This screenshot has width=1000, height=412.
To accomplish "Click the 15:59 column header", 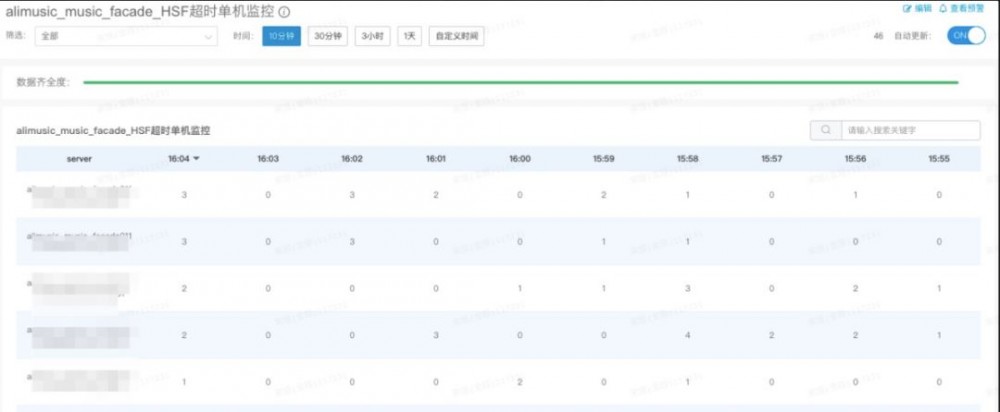I will [x=603, y=159].
